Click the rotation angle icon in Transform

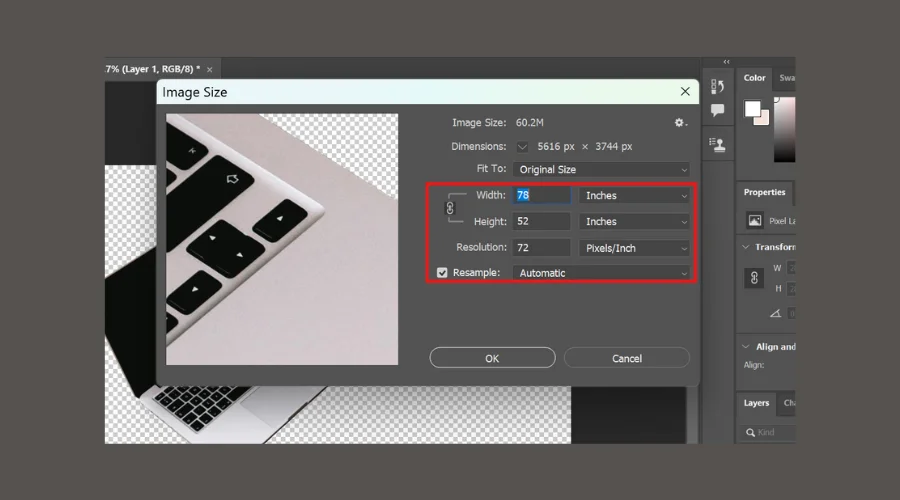coord(775,313)
